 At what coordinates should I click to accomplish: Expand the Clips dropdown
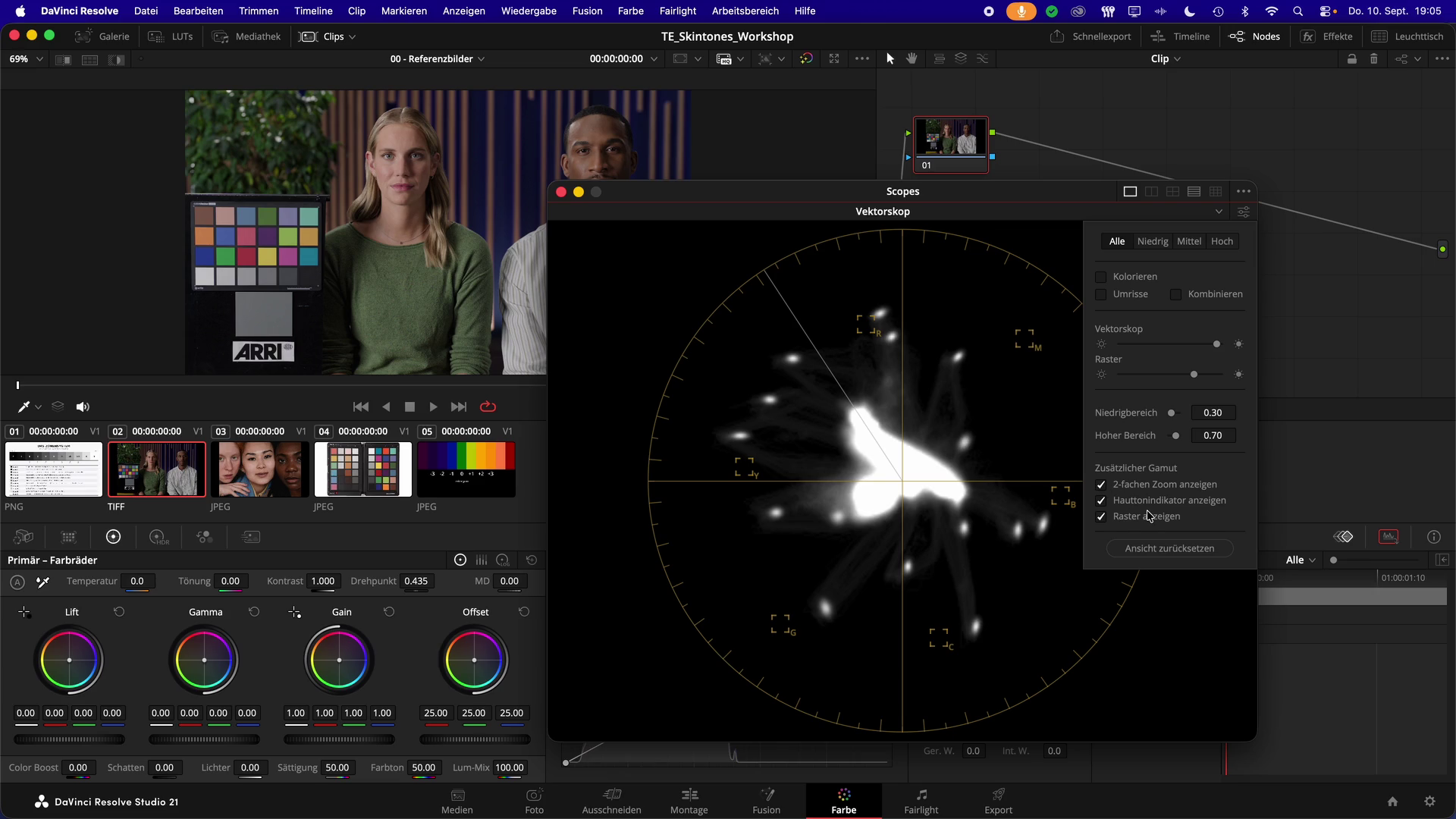[x=328, y=36]
